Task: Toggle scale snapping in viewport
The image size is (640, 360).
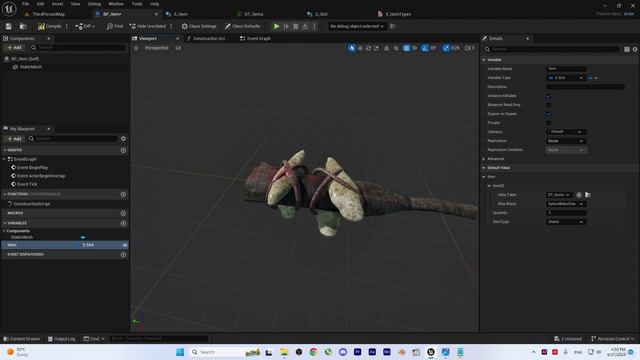Action: tap(446, 48)
